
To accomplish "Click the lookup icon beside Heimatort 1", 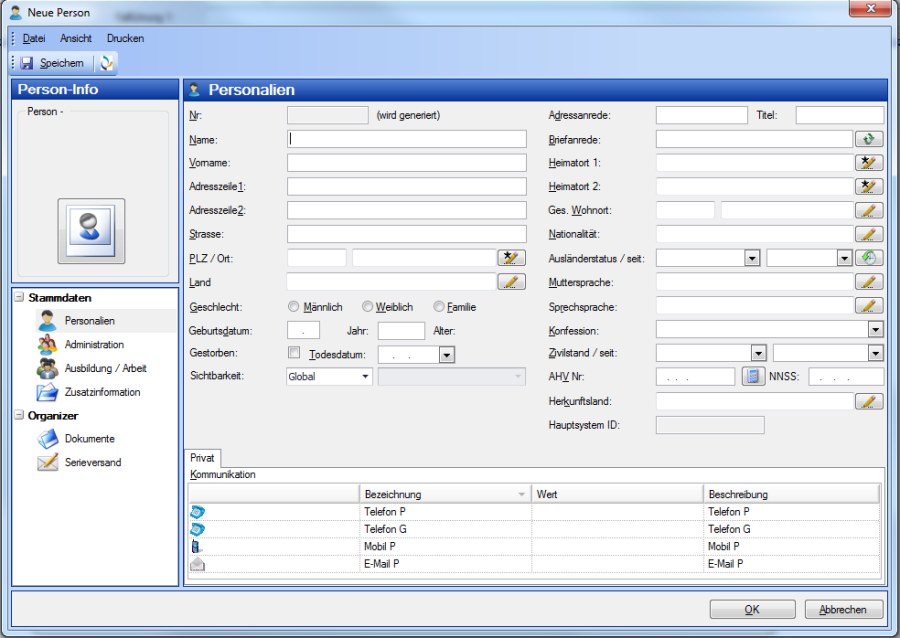I will pos(869,163).
